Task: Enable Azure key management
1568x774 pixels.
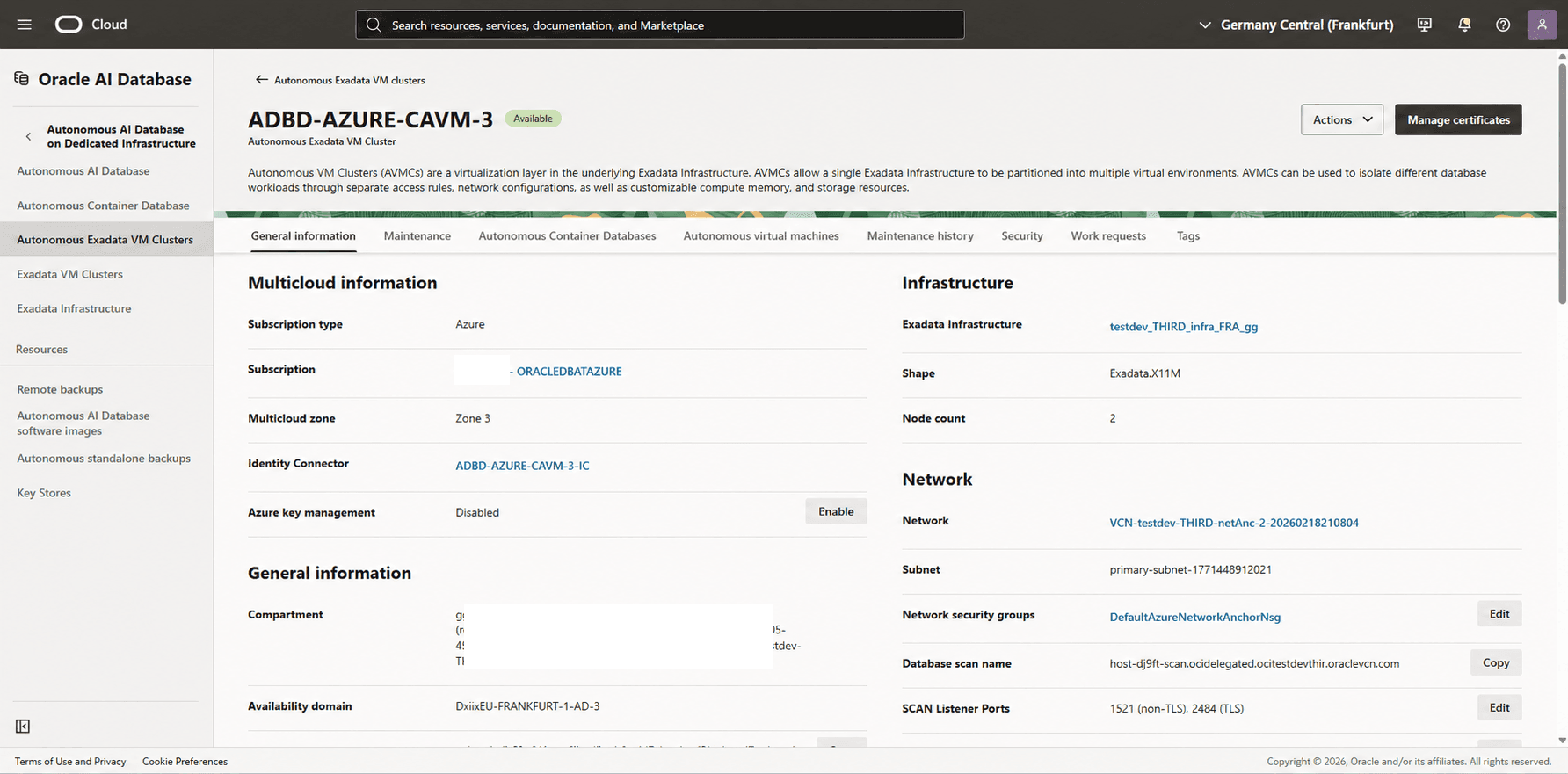Action: (x=836, y=511)
